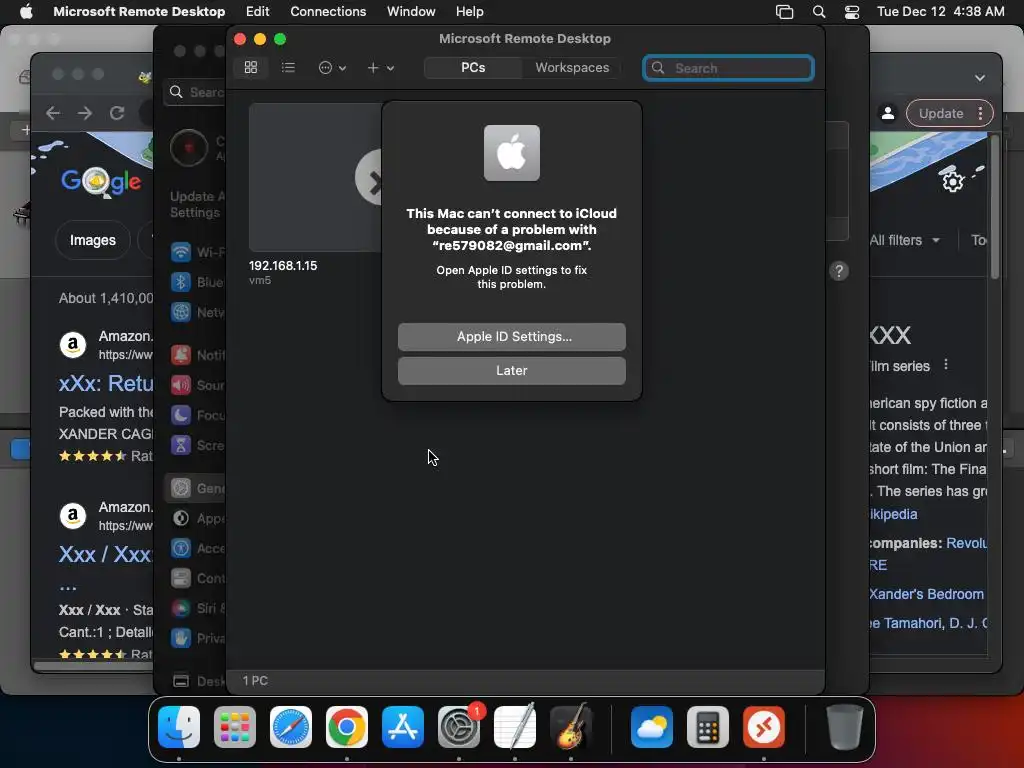Open Finder from the Dock
This screenshot has width=1024, height=768.
179,727
